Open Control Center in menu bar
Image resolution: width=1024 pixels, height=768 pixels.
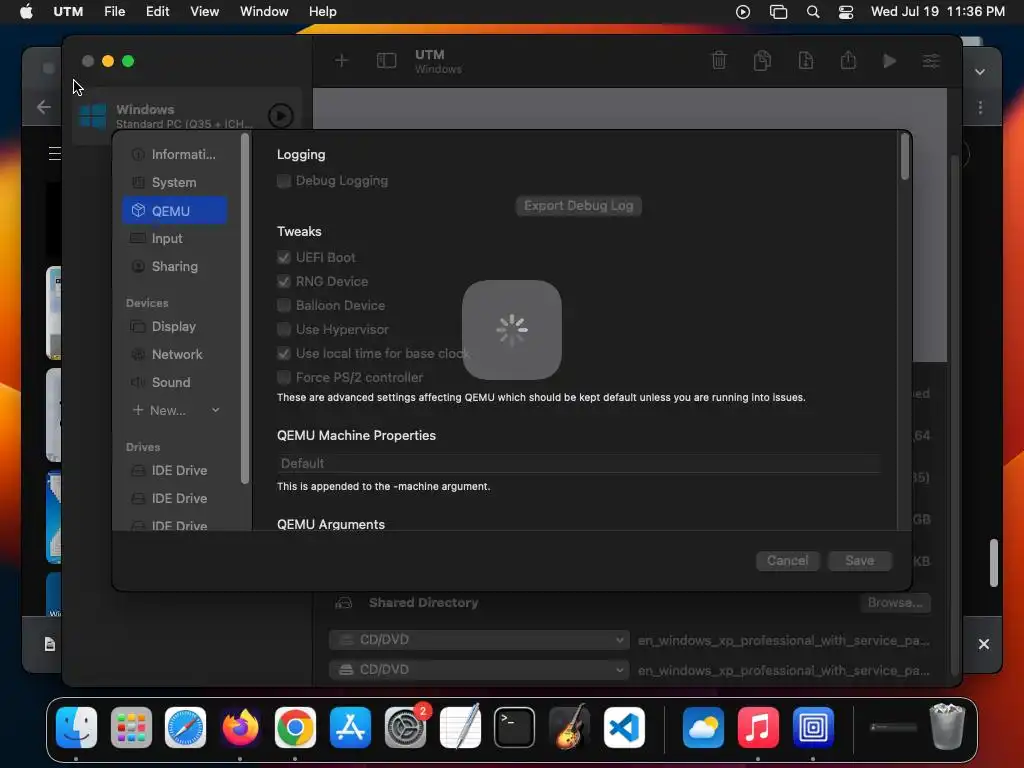(x=846, y=12)
